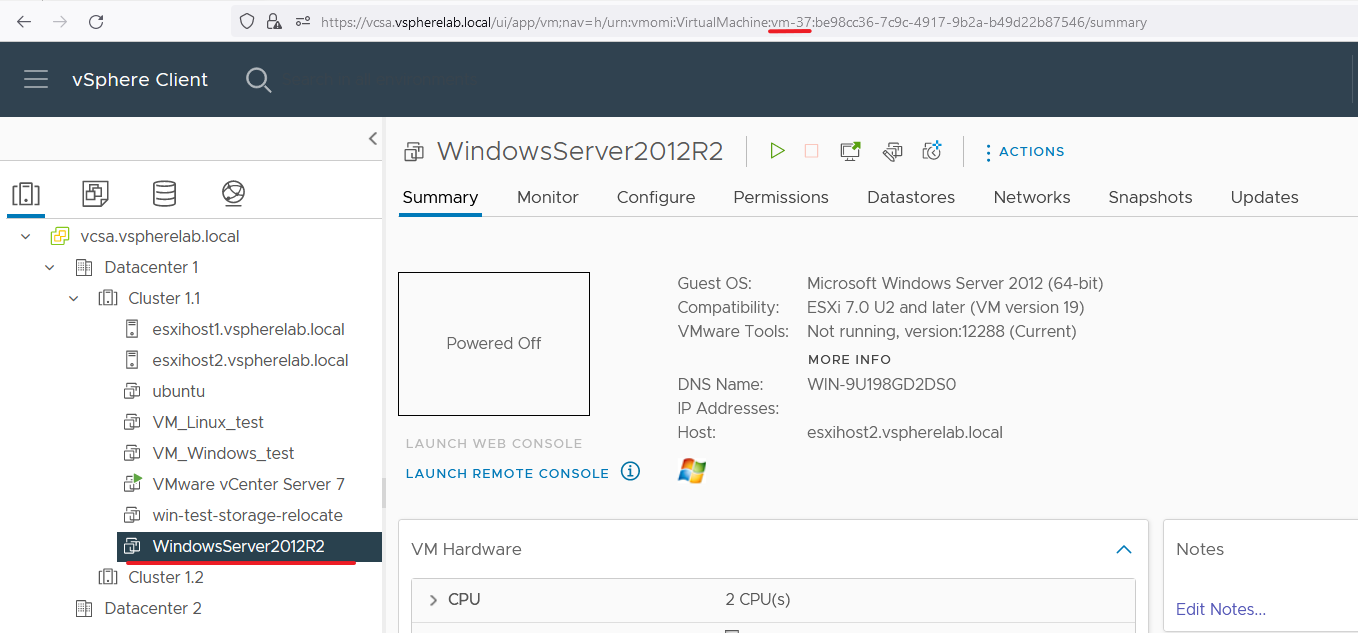Expand the CPU row in VM Hardware
The width and height of the screenshot is (1358, 633).
tap(432, 598)
